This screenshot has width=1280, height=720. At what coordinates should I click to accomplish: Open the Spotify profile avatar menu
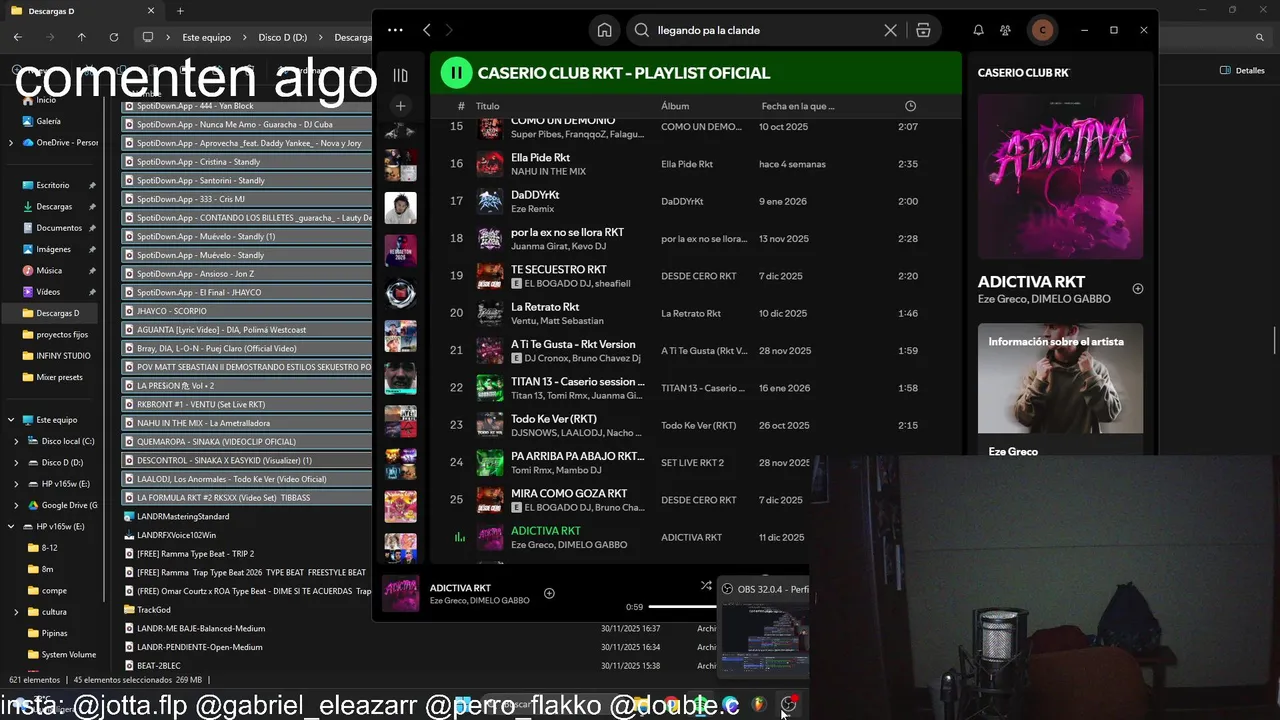pos(1042,30)
